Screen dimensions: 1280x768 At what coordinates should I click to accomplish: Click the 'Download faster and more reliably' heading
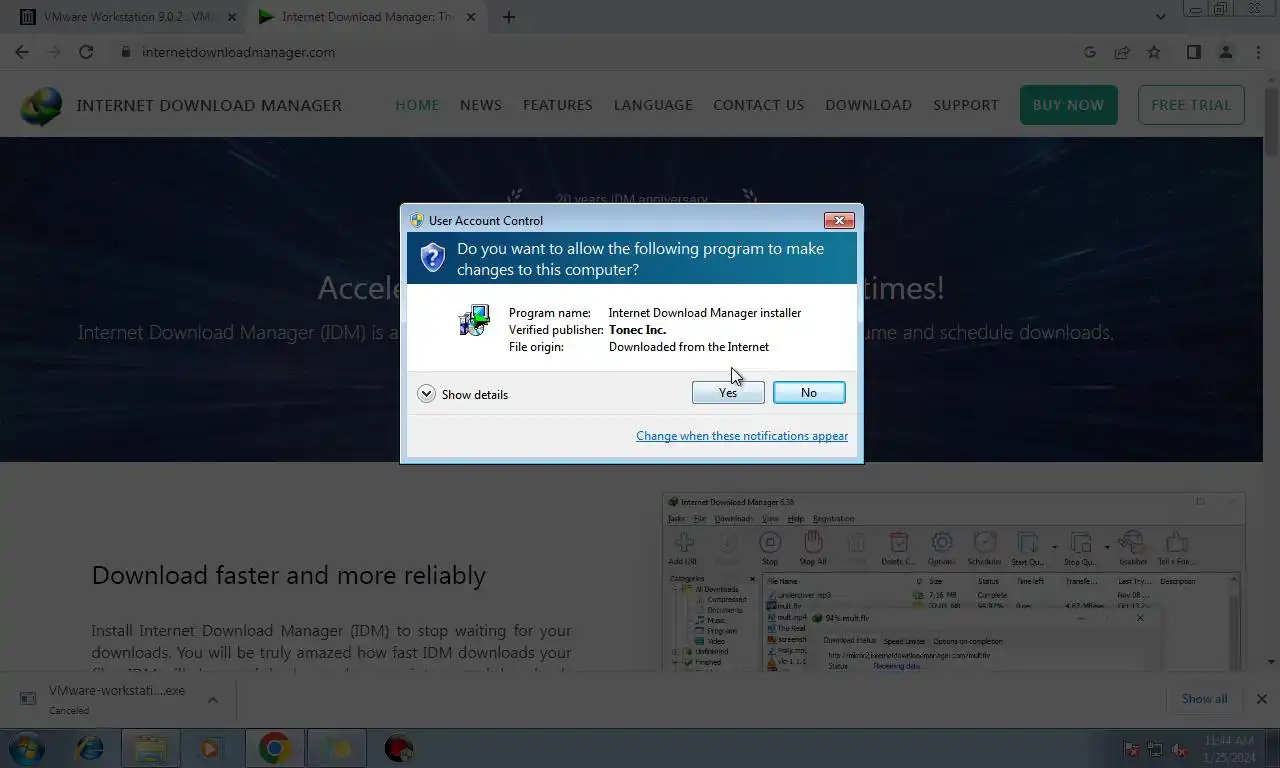(289, 575)
